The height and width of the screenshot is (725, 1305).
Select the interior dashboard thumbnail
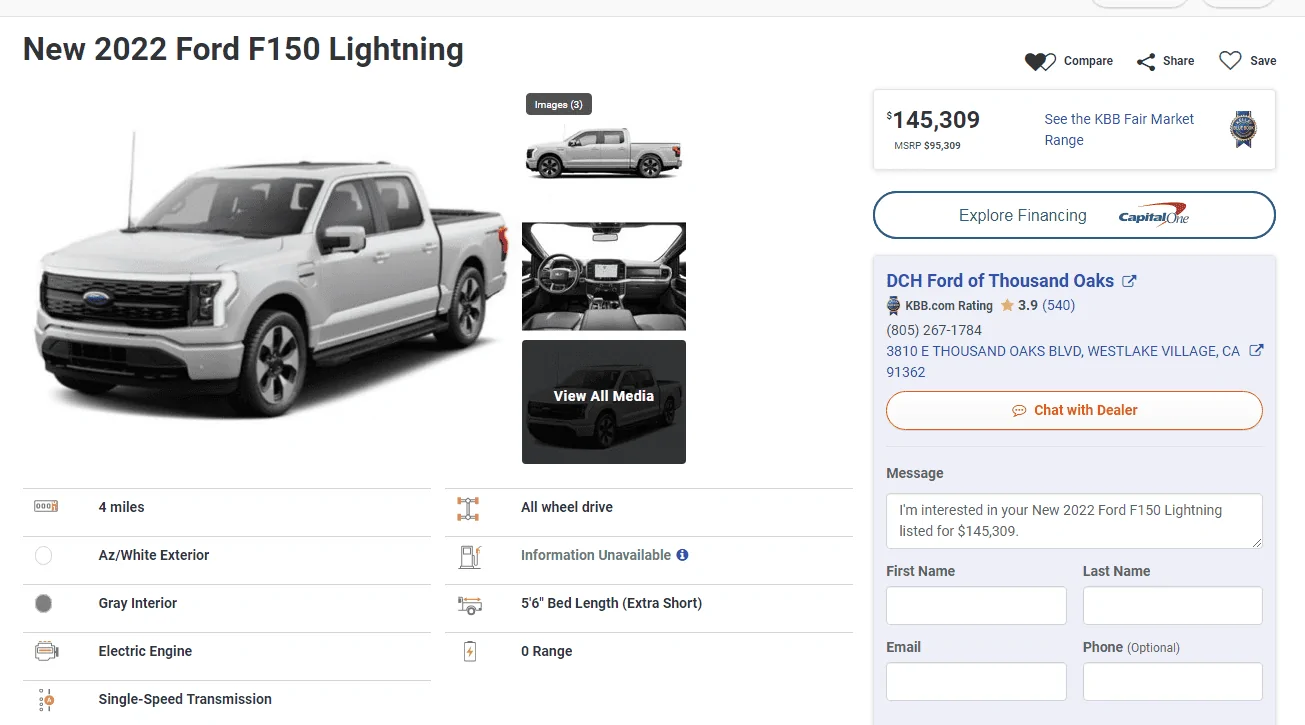click(604, 276)
